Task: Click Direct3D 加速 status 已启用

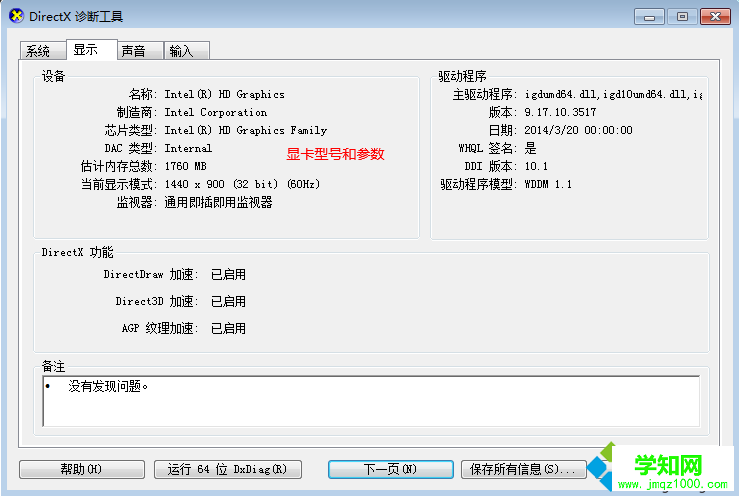Action: tap(228, 301)
